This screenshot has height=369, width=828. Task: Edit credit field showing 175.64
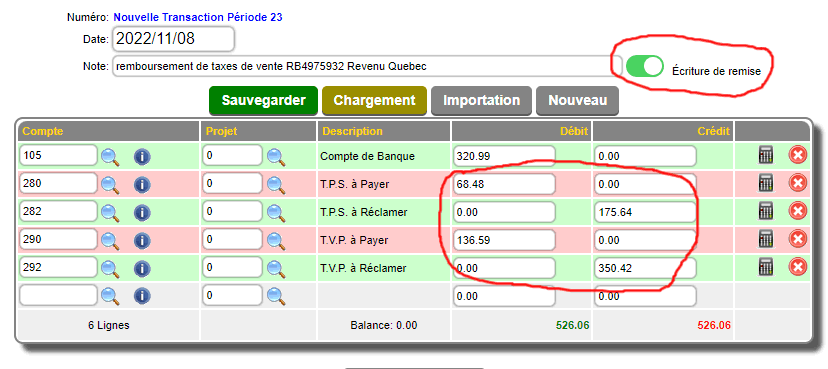coord(645,213)
